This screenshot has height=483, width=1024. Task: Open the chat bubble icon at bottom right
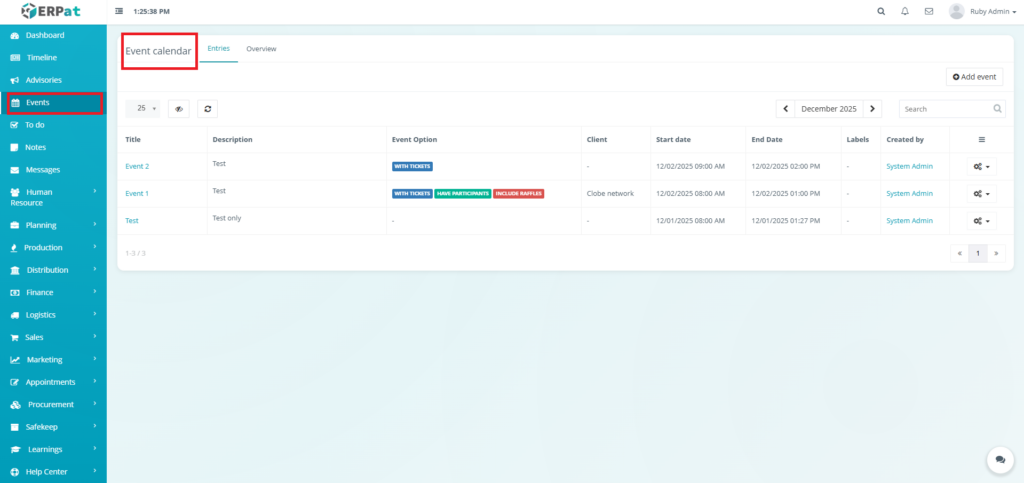click(x=999, y=459)
